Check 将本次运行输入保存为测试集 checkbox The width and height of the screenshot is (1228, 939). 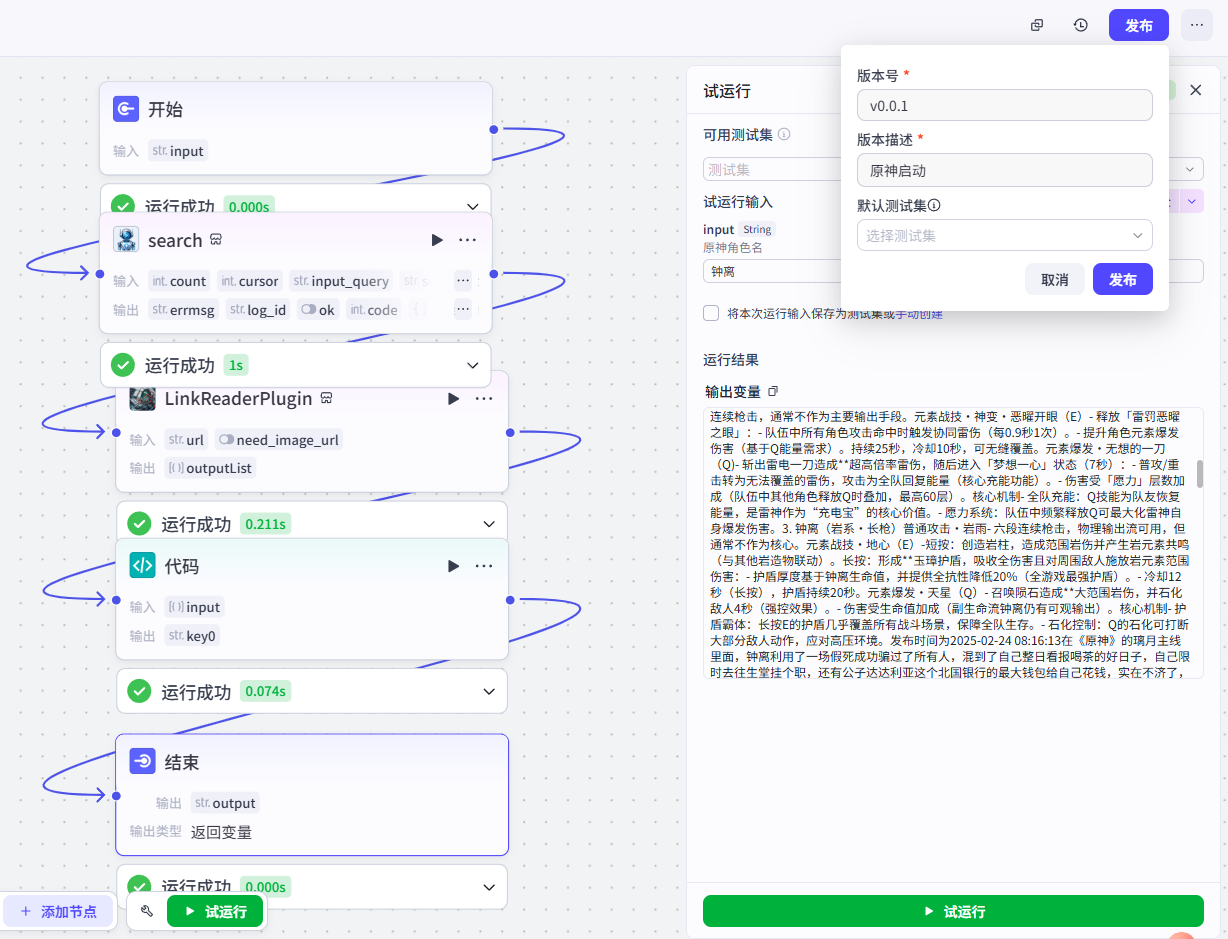tap(711, 313)
